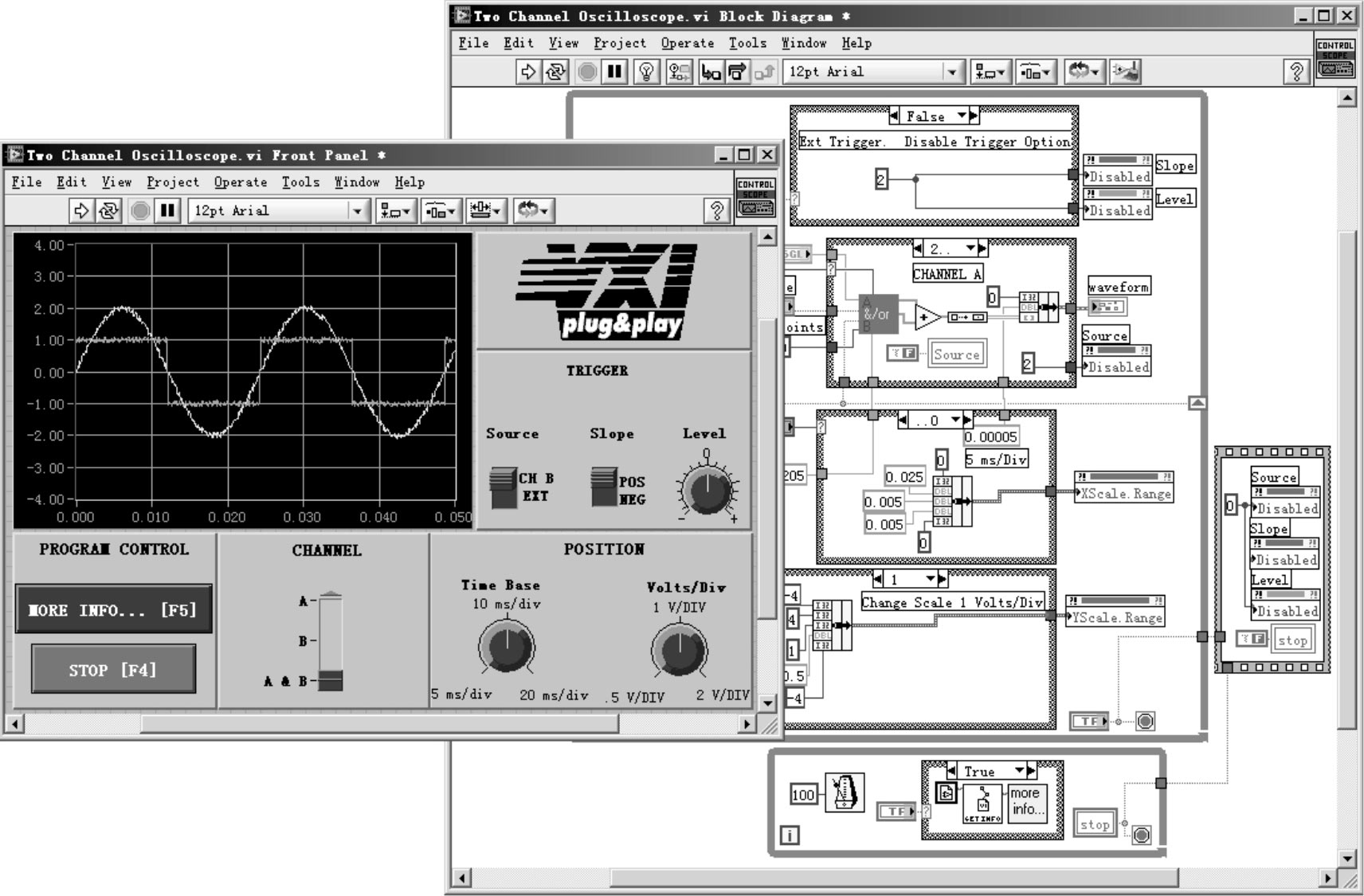Screen dimensions: 1364x896
Task: Pause execution from the Front Panel toolbar
Action: coord(167,211)
